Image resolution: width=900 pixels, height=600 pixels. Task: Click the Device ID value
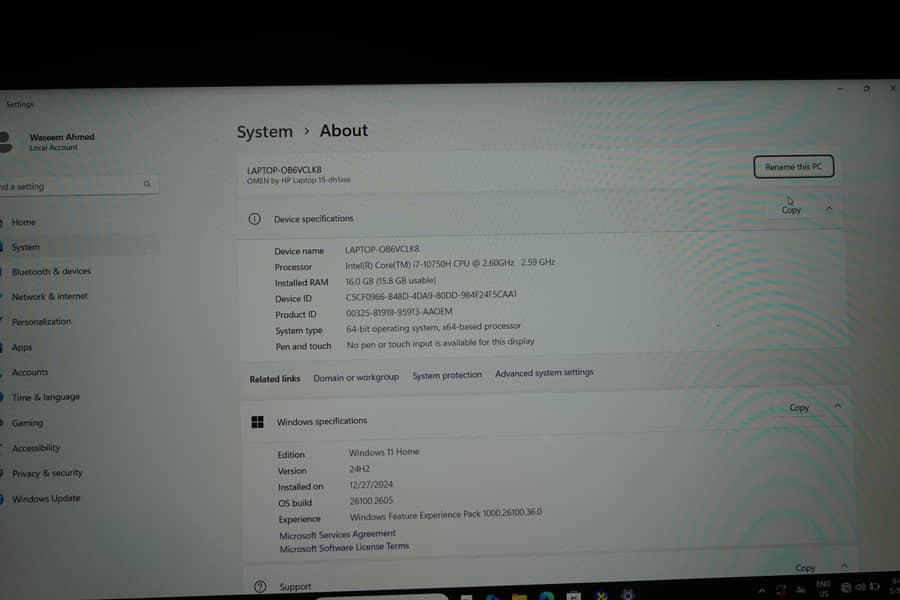[x=431, y=296]
